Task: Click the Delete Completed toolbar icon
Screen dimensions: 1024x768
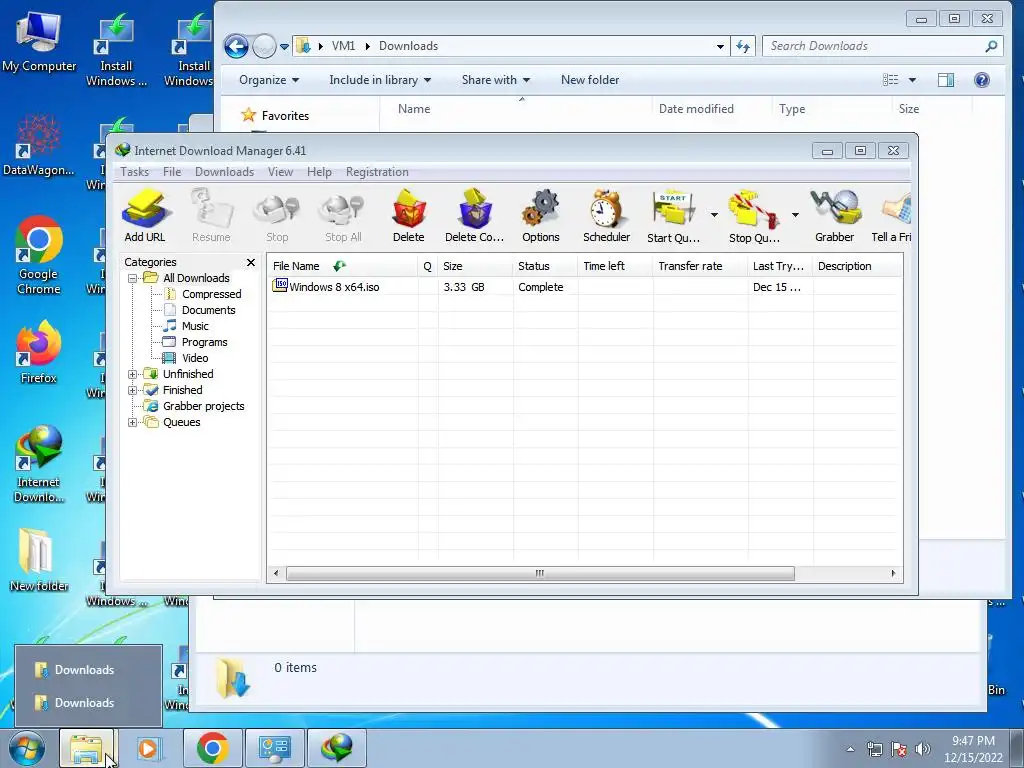Action: (475, 216)
